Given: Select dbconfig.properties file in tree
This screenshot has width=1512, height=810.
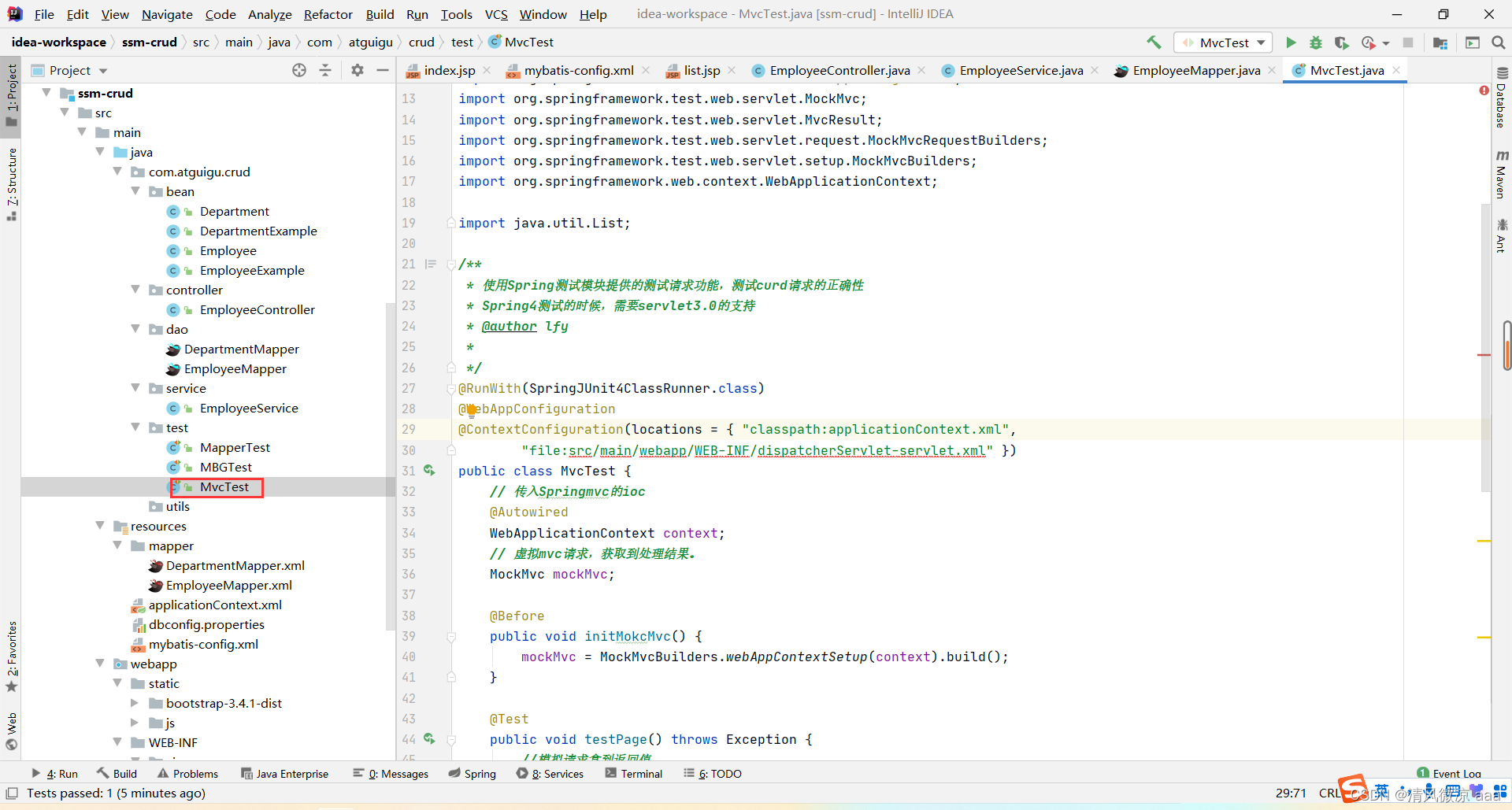Looking at the screenshot, I should click(206, 624).
